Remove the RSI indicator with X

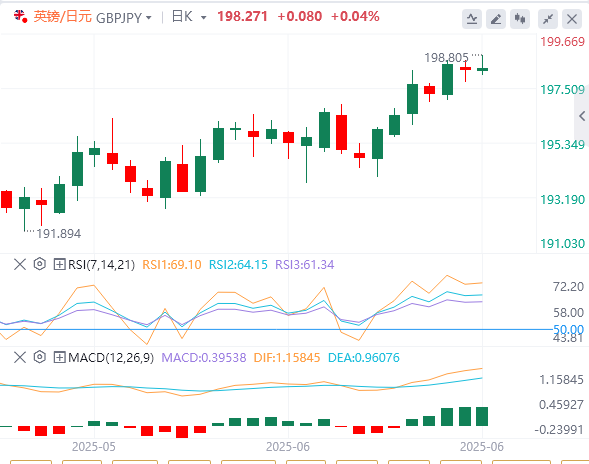[x=20, y=264]
